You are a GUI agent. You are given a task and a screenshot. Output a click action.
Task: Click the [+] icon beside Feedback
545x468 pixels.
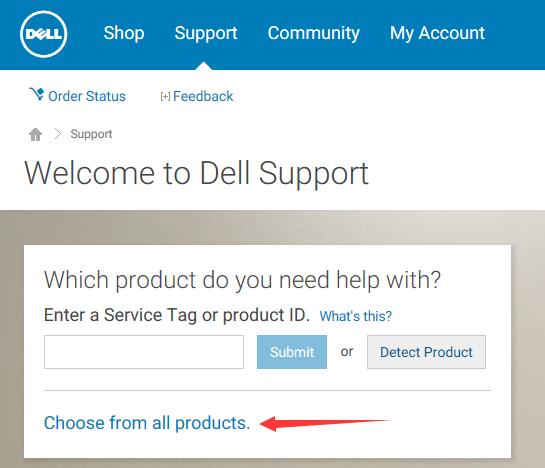[x=165, y=96]
